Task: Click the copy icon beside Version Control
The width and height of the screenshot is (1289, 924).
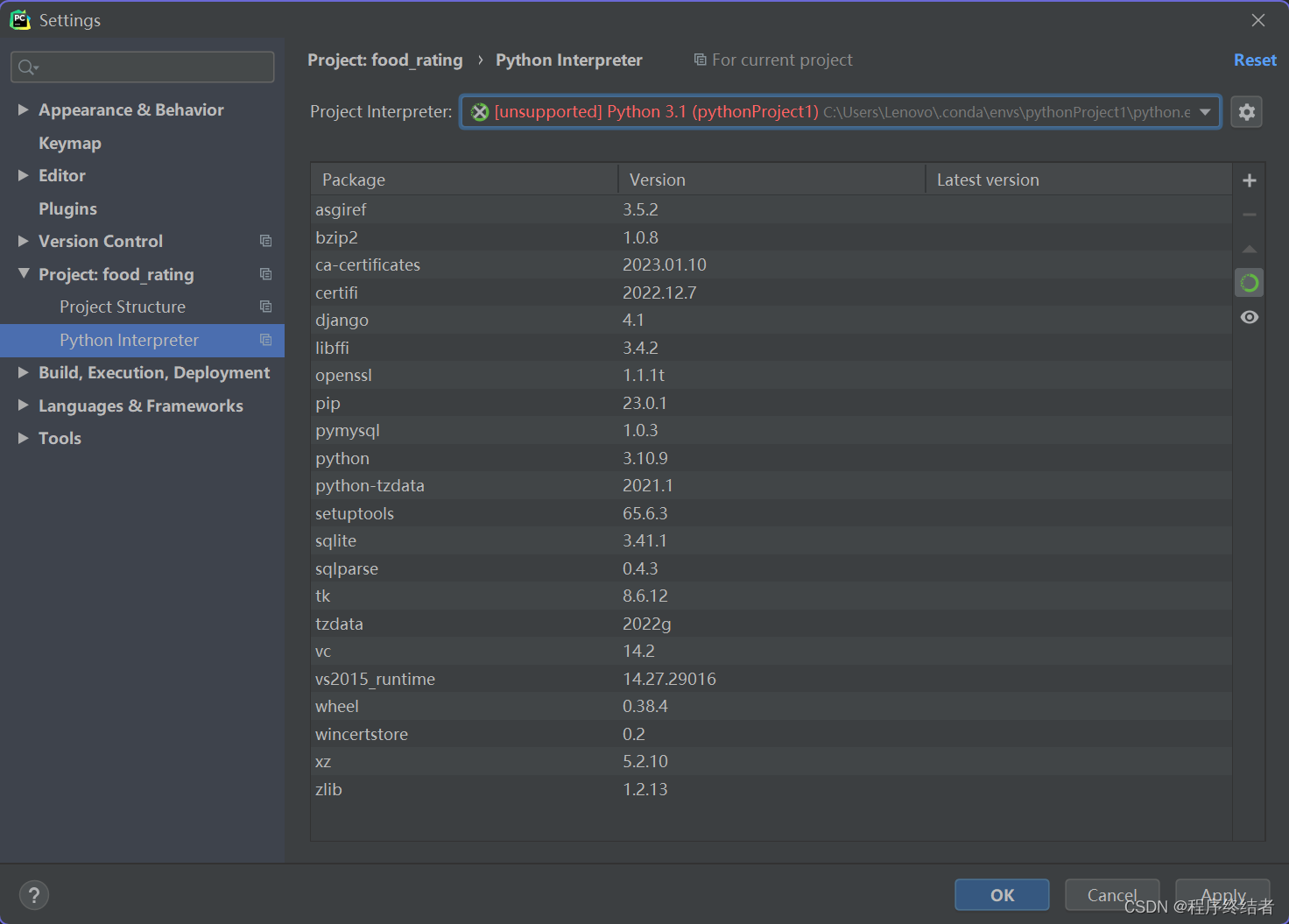Action: 265,241
